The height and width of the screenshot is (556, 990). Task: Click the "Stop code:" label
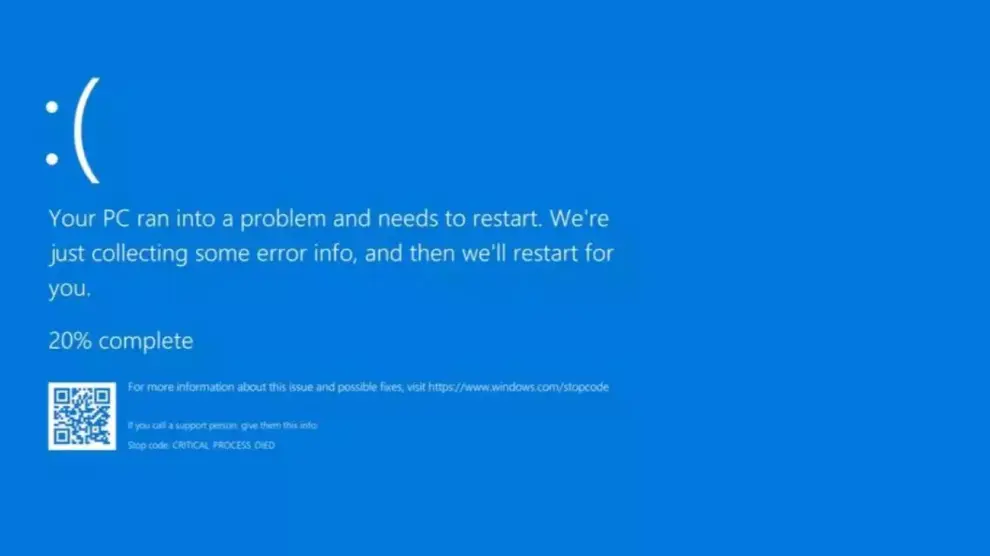(148, 445)
